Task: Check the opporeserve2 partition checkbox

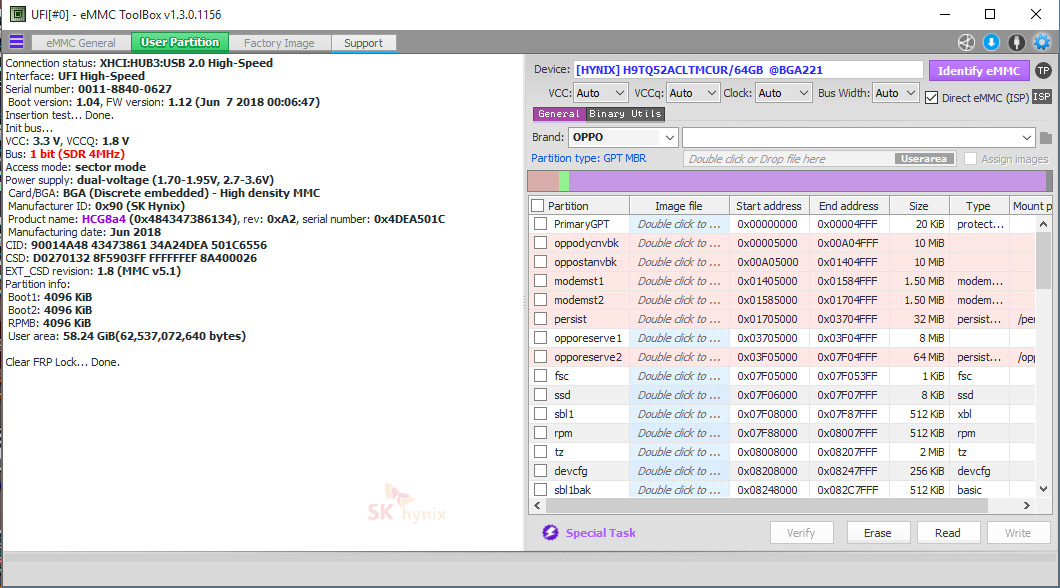Action: 540,356
